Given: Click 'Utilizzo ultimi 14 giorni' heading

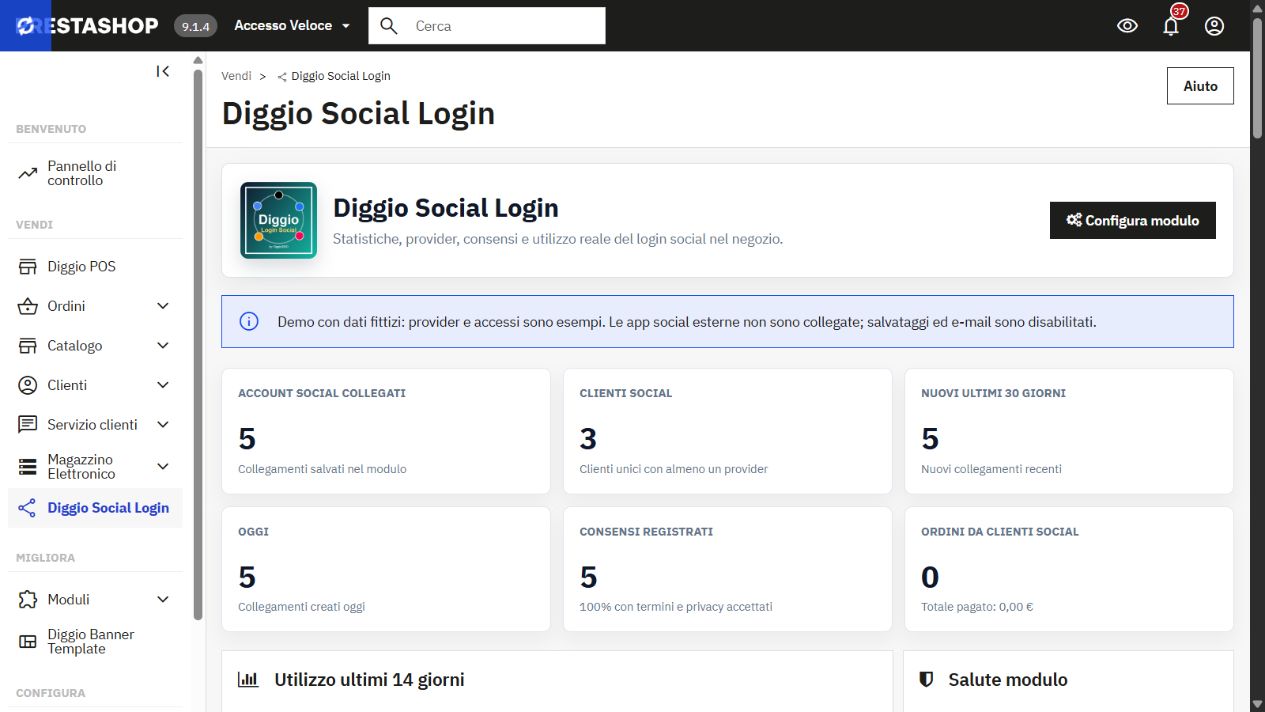Looking at the screenshot, I should (x=369, y=680).
